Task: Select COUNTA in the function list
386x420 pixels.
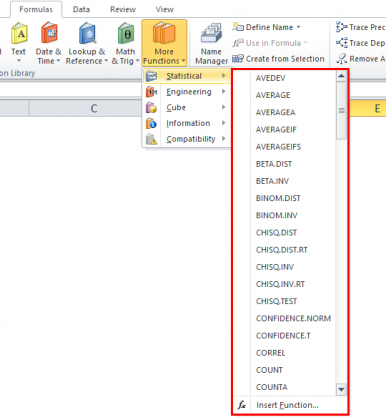Action: pyautogui.click(x=271, y=387)
